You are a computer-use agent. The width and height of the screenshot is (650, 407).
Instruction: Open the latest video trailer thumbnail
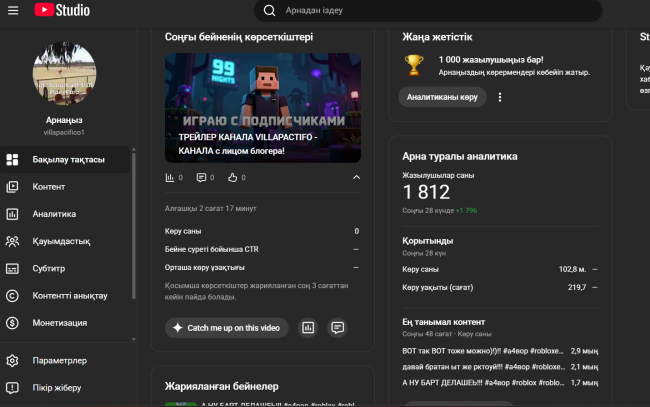(x=263, y=108)
